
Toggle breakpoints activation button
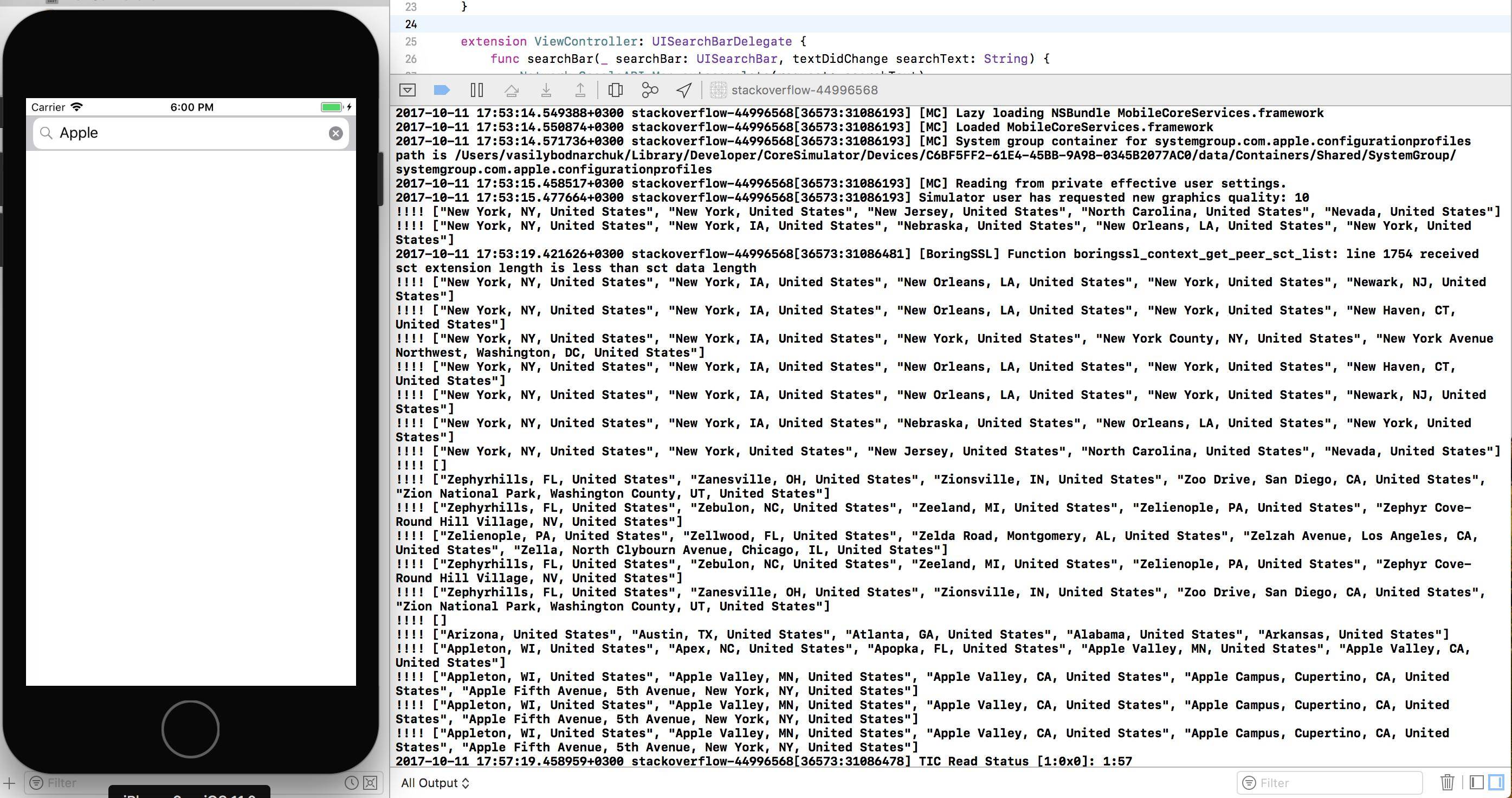click(x=441, y=90)
